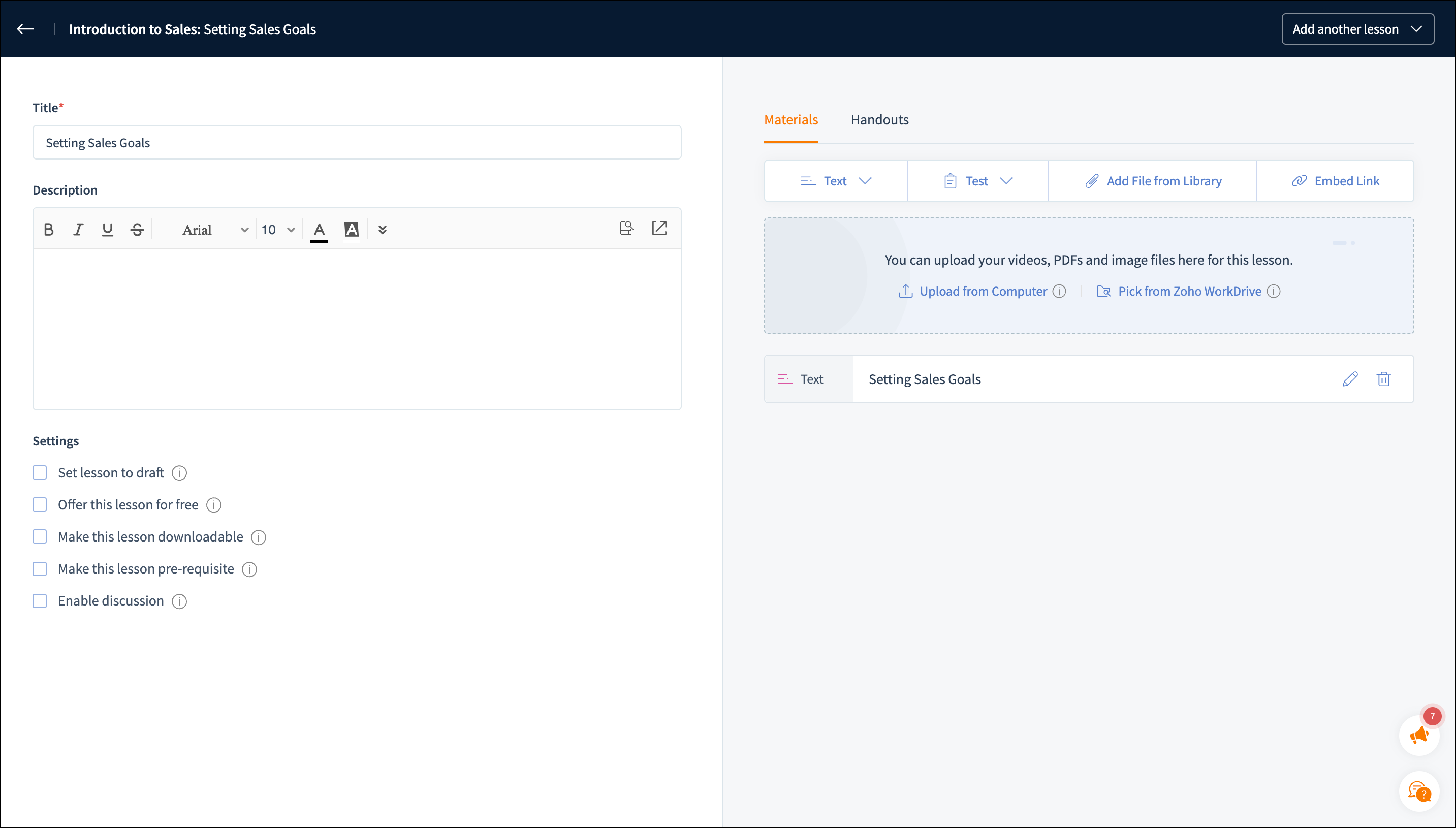The width and height of the screenshot is (1456, 828).
Task: Expand the Add another lesson dropdown
Action: click(x=1357, y=29)
